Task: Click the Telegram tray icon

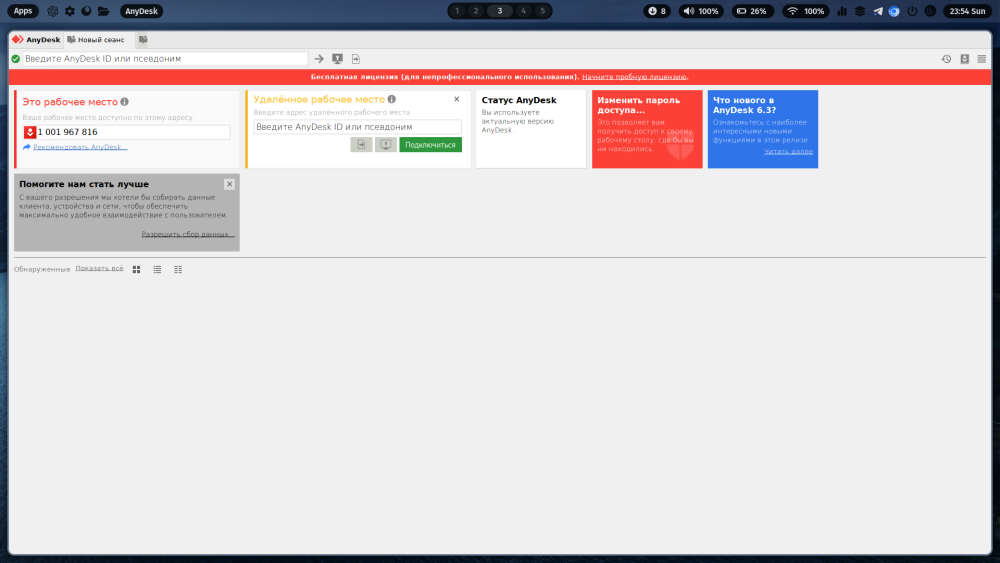Action: click(878, 11)
